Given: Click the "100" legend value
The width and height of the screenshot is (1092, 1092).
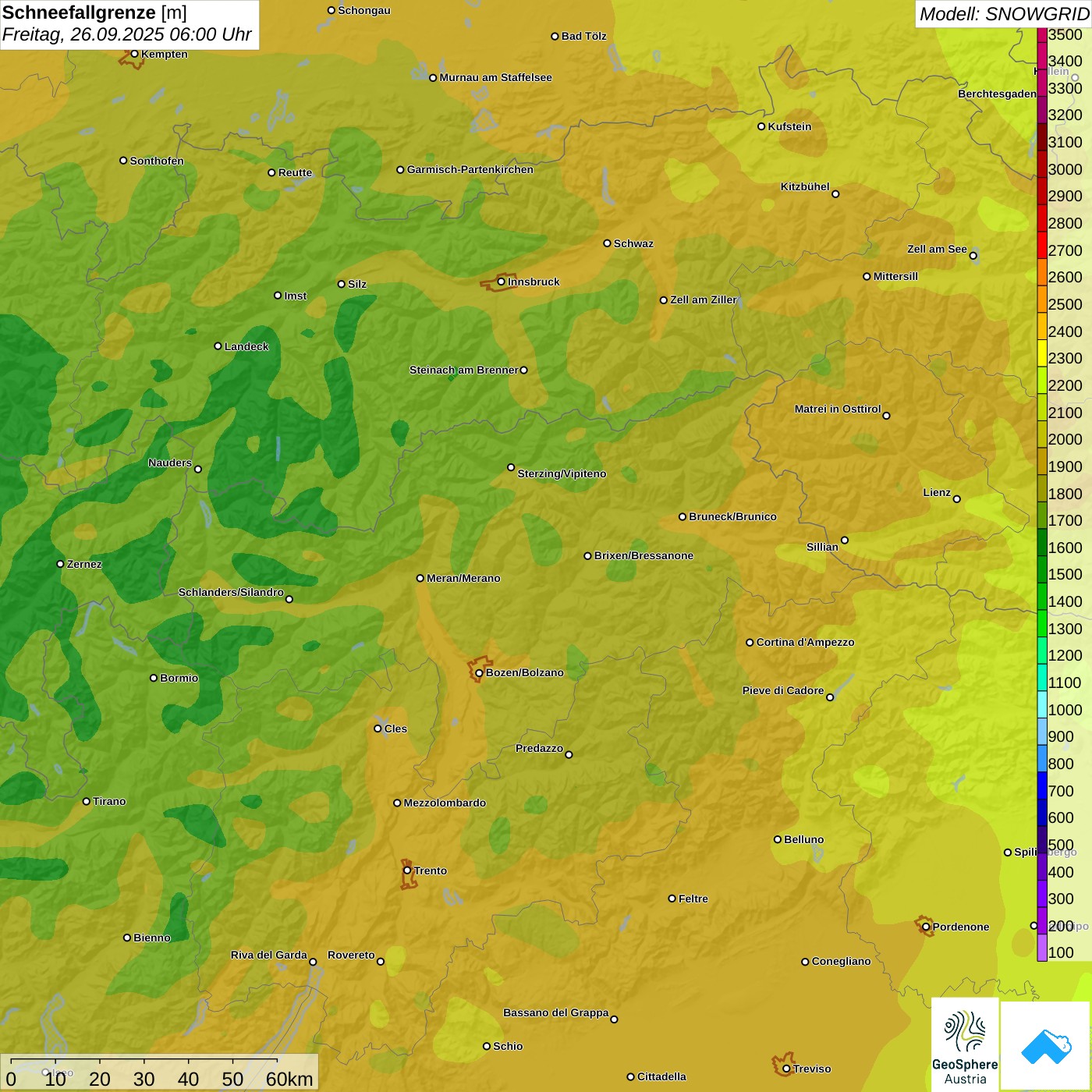Looking at the screenshot, I should tap(1061, 952).
